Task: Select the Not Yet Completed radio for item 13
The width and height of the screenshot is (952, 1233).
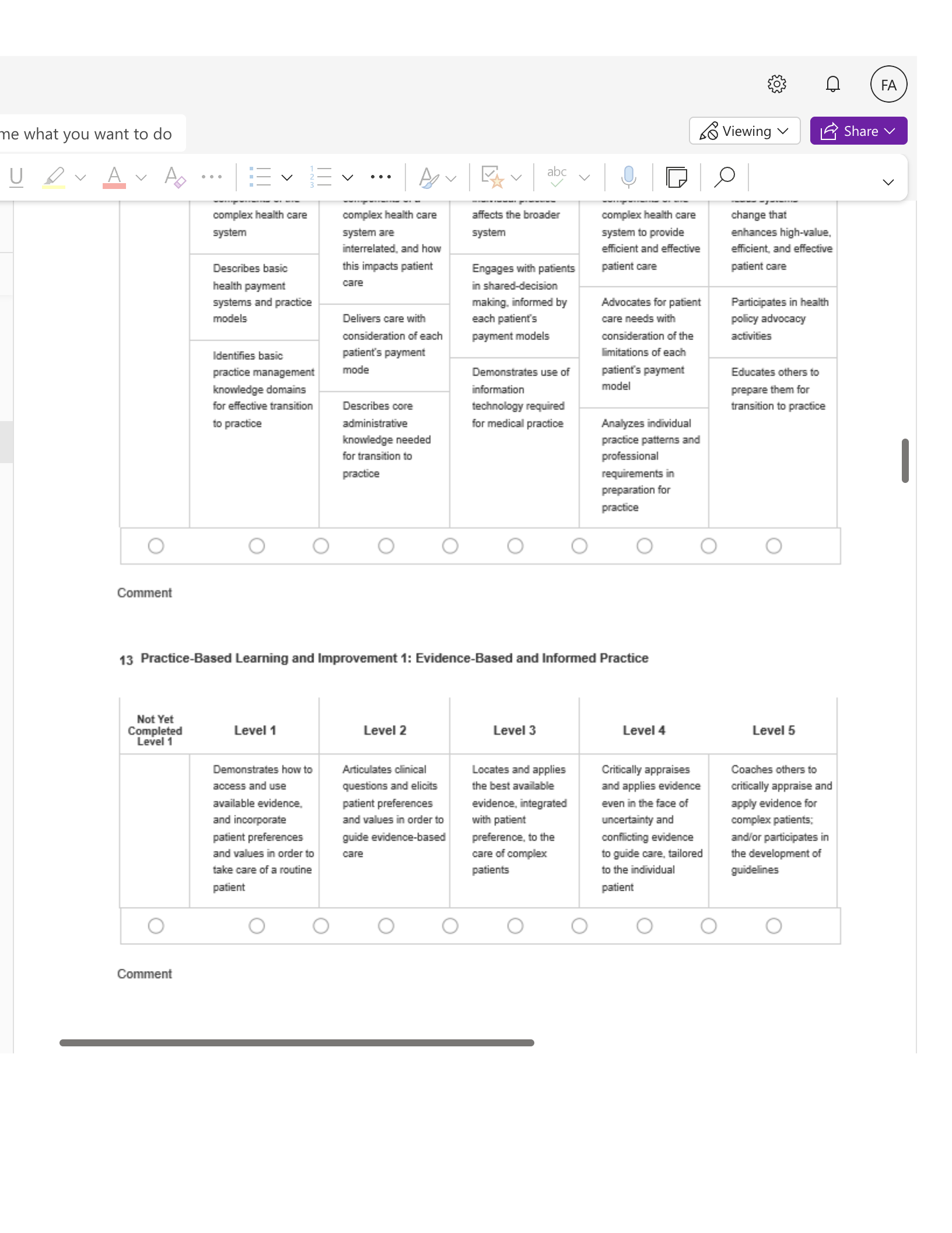Action: click(x=156, y=926)
